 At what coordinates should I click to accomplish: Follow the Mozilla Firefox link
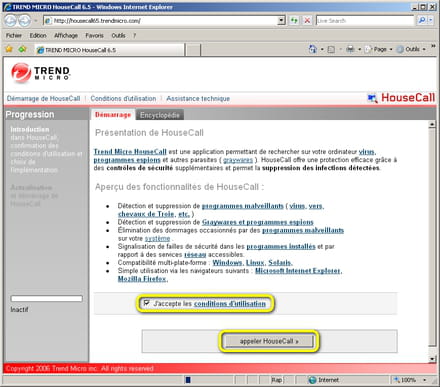[x=143, y=279]
